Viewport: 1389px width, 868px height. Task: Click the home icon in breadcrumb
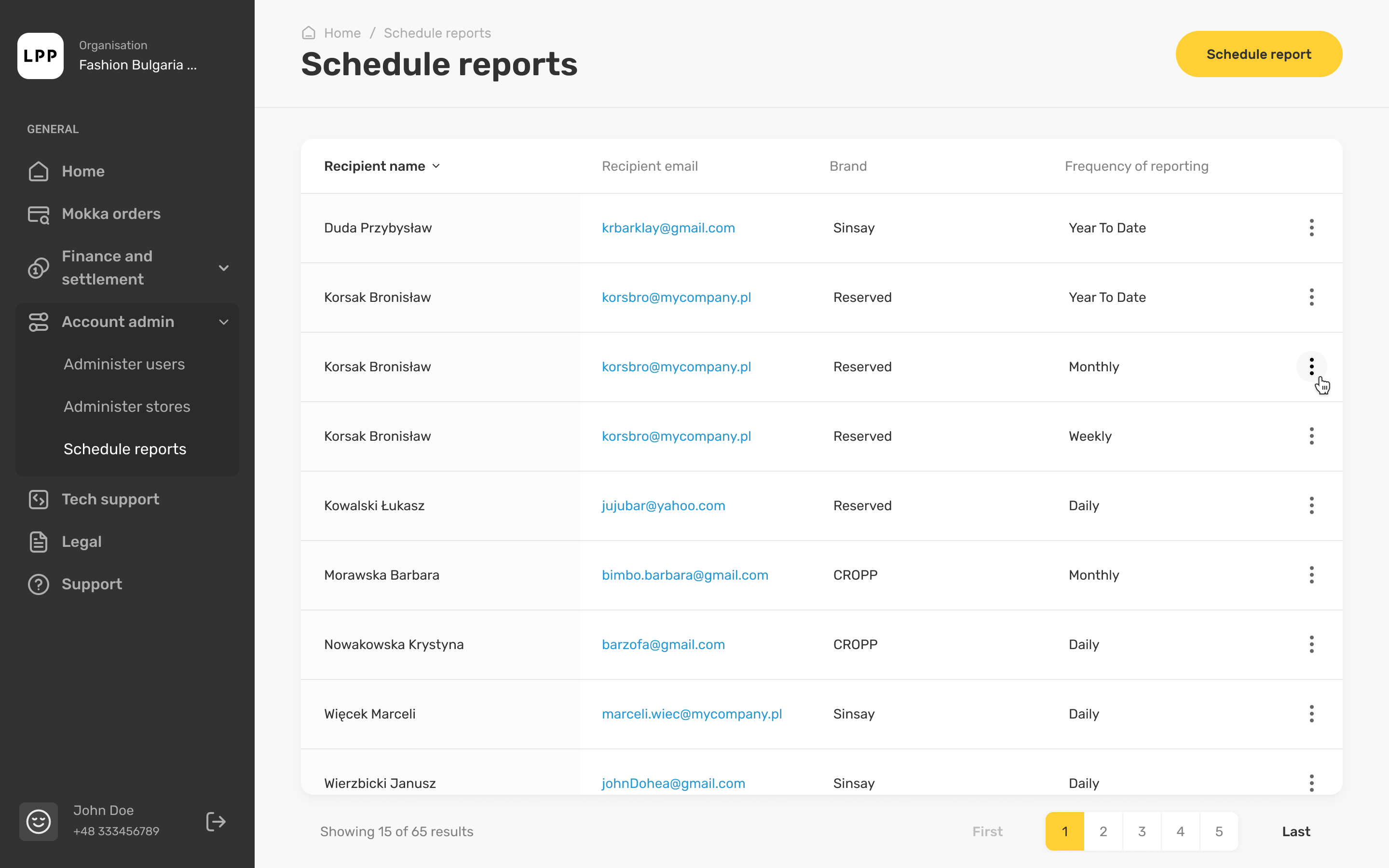tap(309, 33)
